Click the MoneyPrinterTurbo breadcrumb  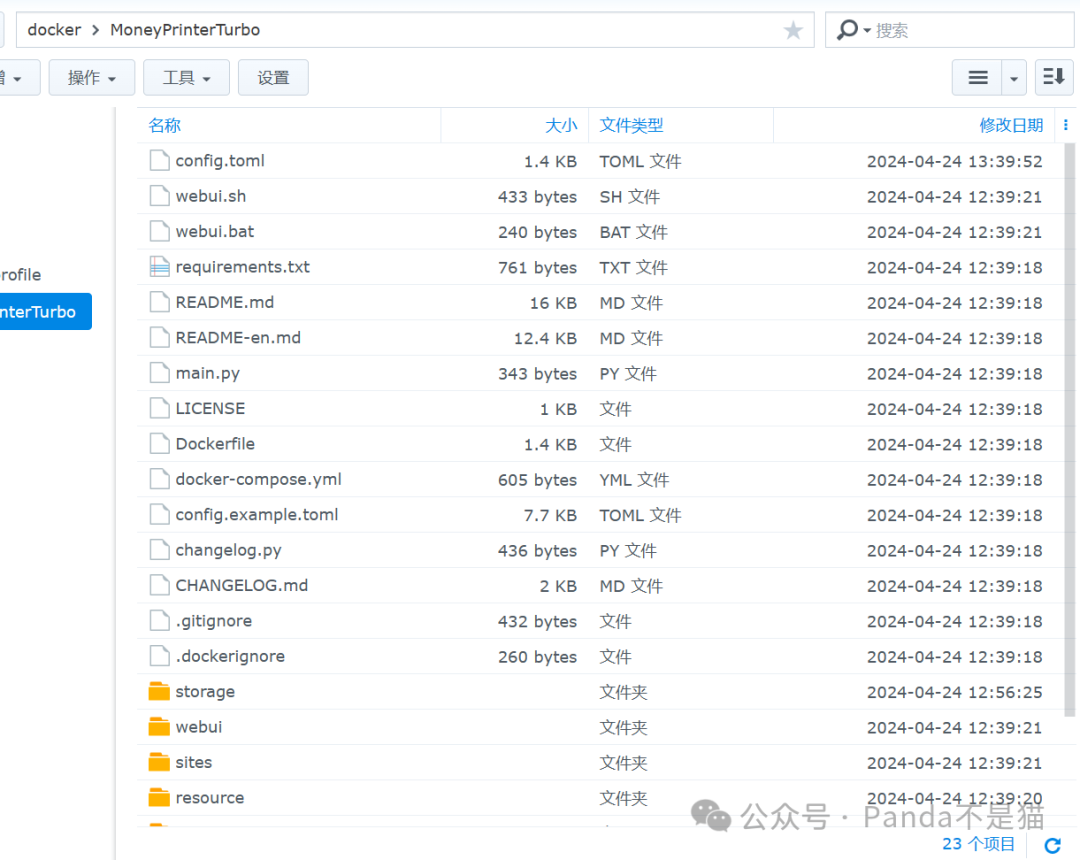point(185,30)
